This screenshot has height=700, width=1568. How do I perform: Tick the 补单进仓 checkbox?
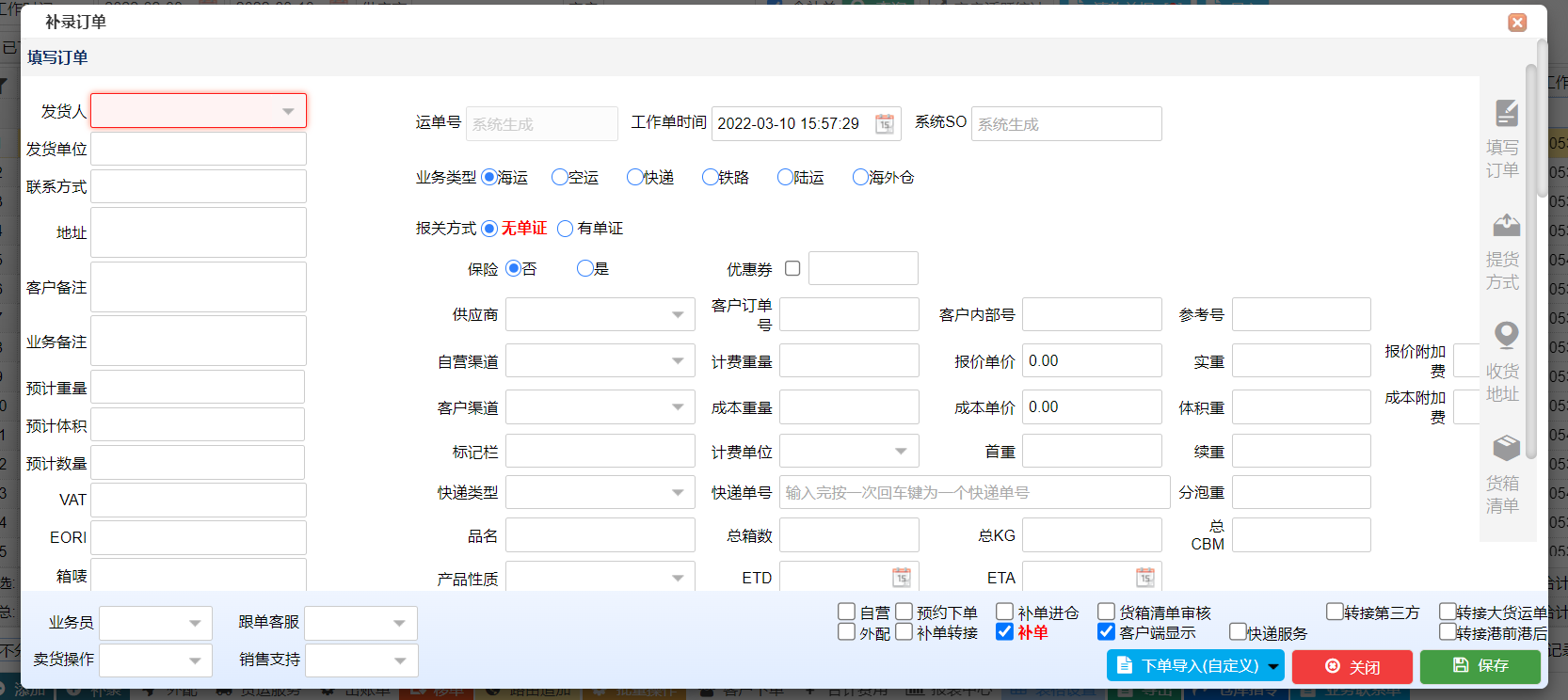[1004, 612]
